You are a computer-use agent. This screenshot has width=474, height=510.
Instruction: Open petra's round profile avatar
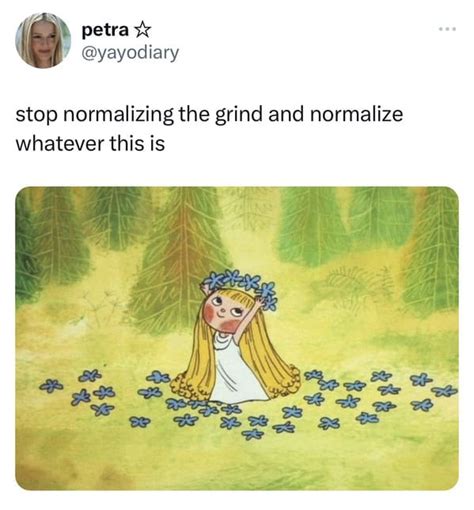(x=43, y=40)
